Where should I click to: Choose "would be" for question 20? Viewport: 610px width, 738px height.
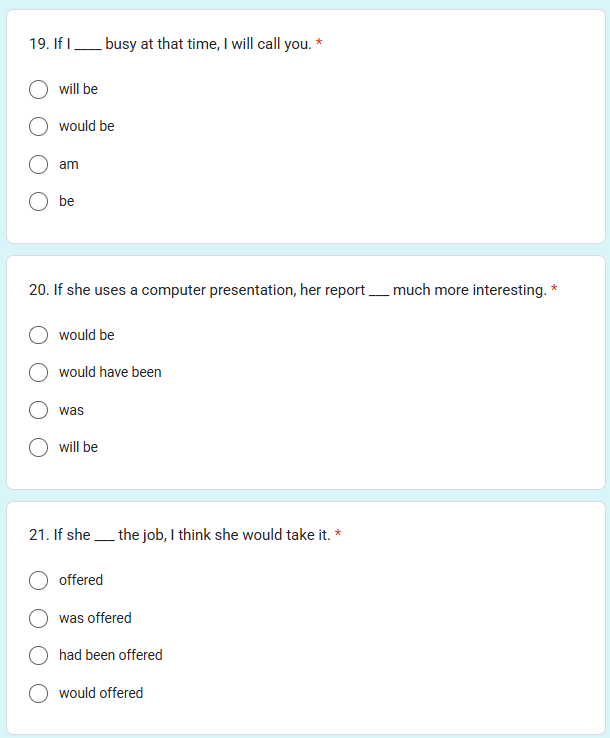pos(38,335)
